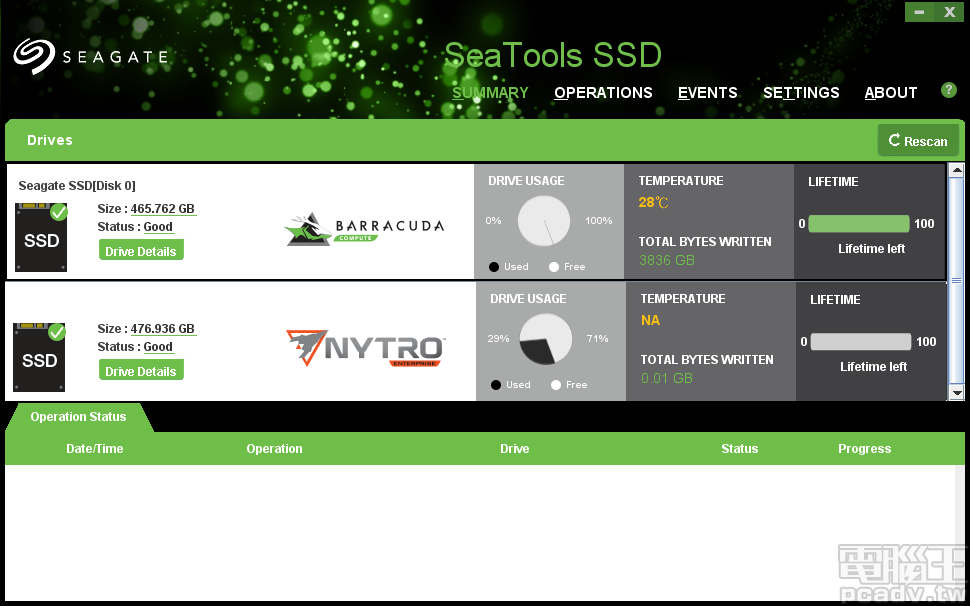970x606 pixels.
Task: Switch to the Operations tab
Action: pyautogui.click(x=603, y=92)
